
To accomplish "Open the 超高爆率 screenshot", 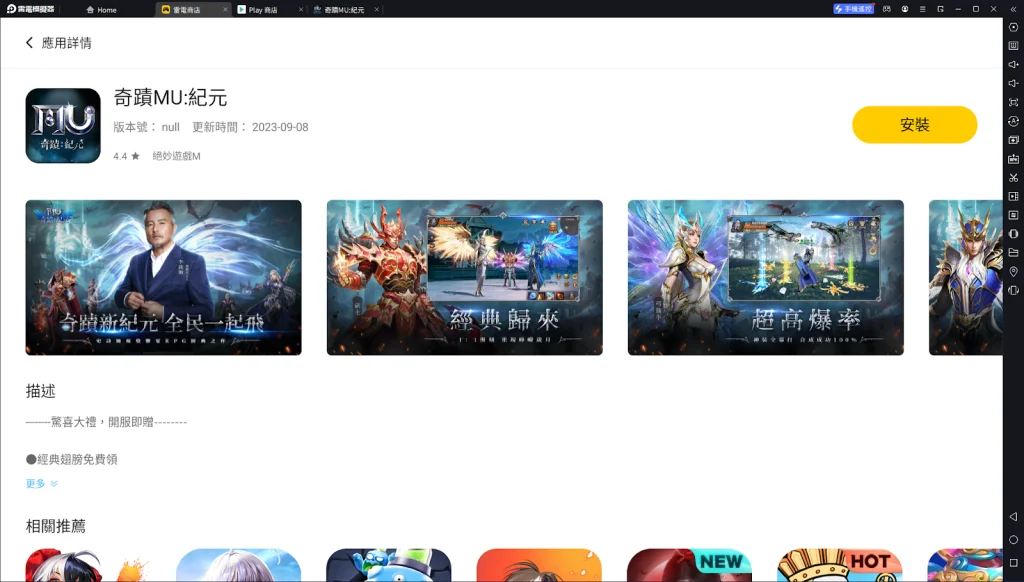I will (x=765, y=278).
